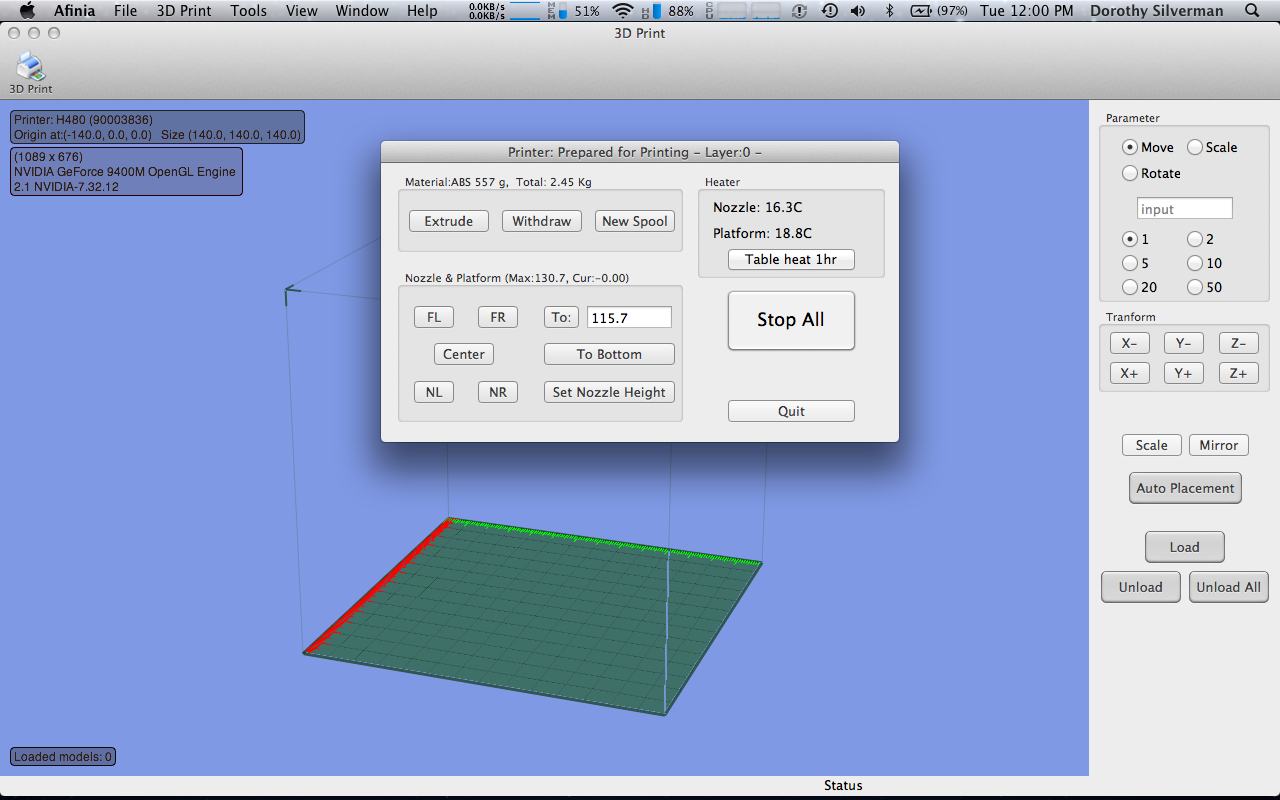The height and width of the screenshot is (800, 1280).
Task: Click the Loaded models: 0 label
Action: 63,757
